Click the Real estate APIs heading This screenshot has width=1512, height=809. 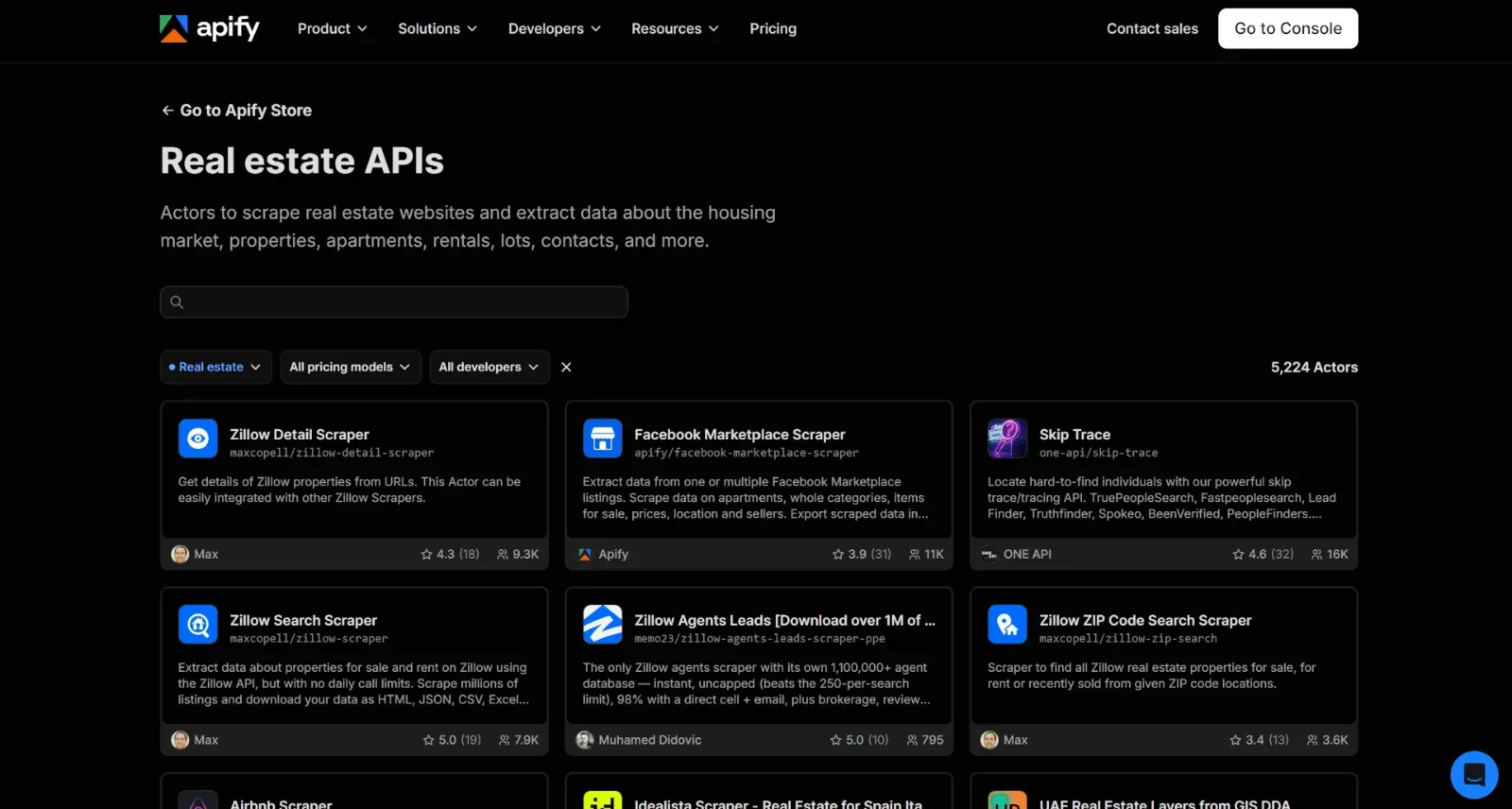(x=302, y=161)
